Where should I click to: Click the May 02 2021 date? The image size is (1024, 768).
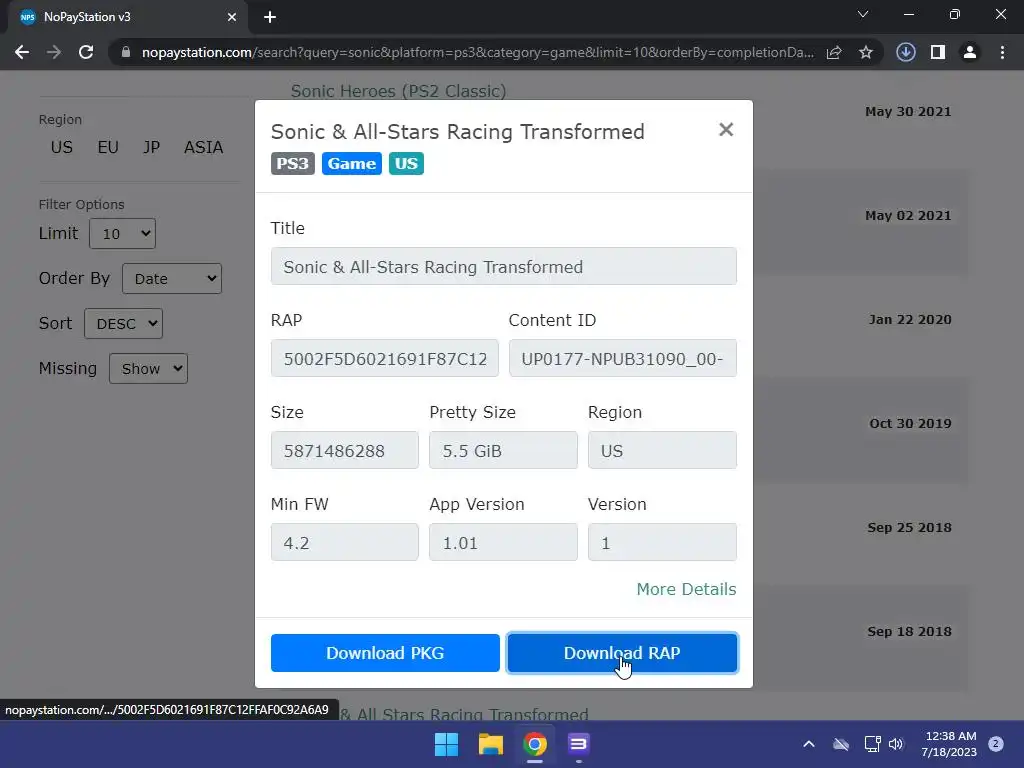908,216
